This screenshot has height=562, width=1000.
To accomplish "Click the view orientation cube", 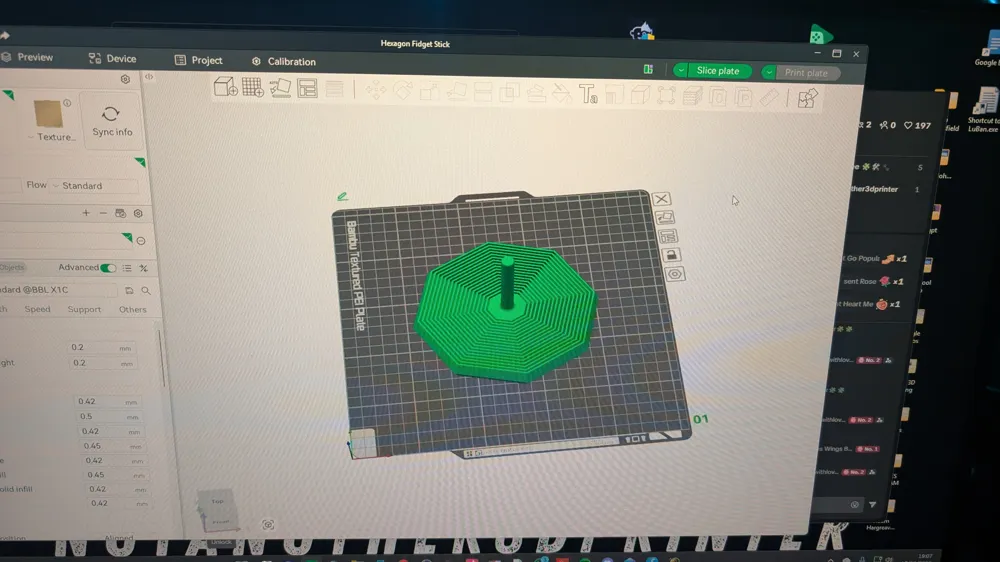I will tap(219, 512).
